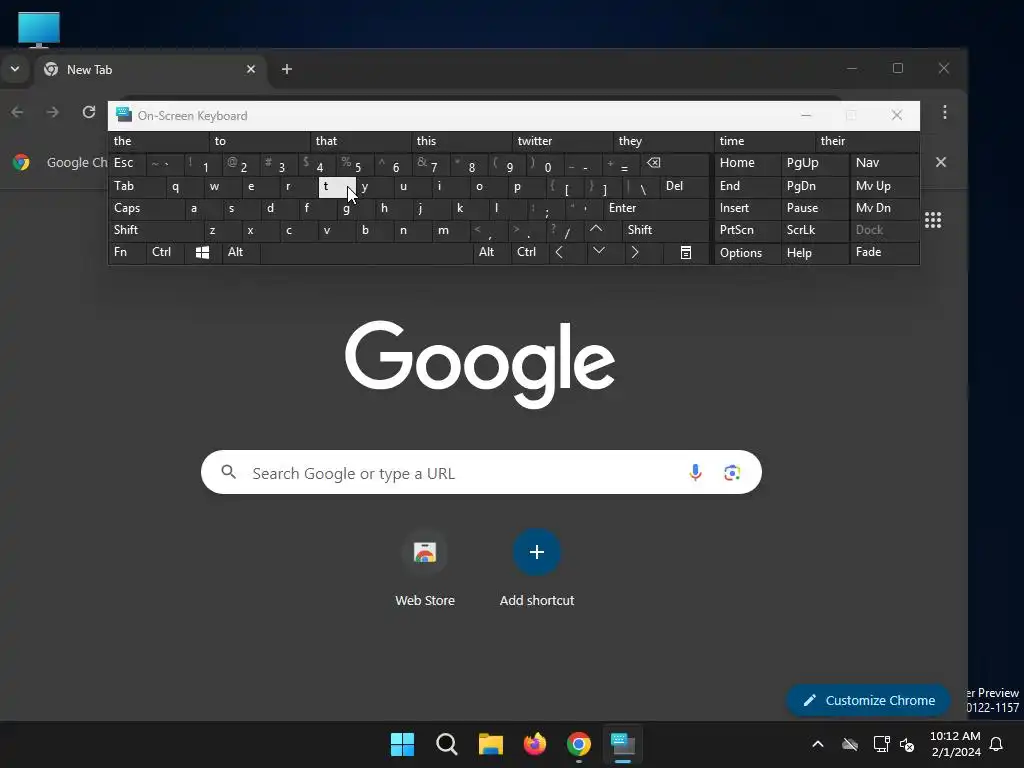Open taskbar Search

(447, 744)
